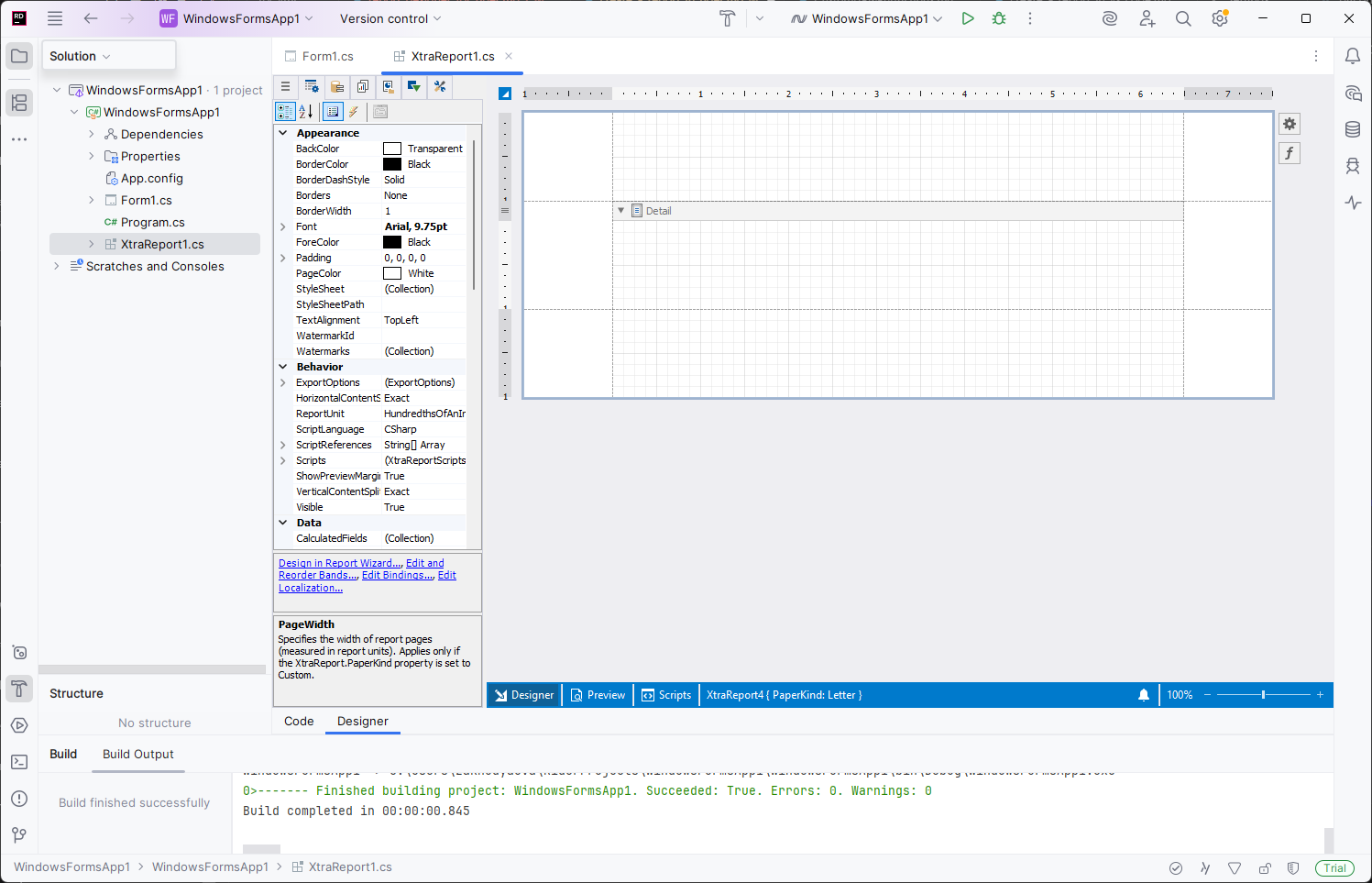
Task: Open Rider settings gear in title bar
Action: click(1220, 17)
